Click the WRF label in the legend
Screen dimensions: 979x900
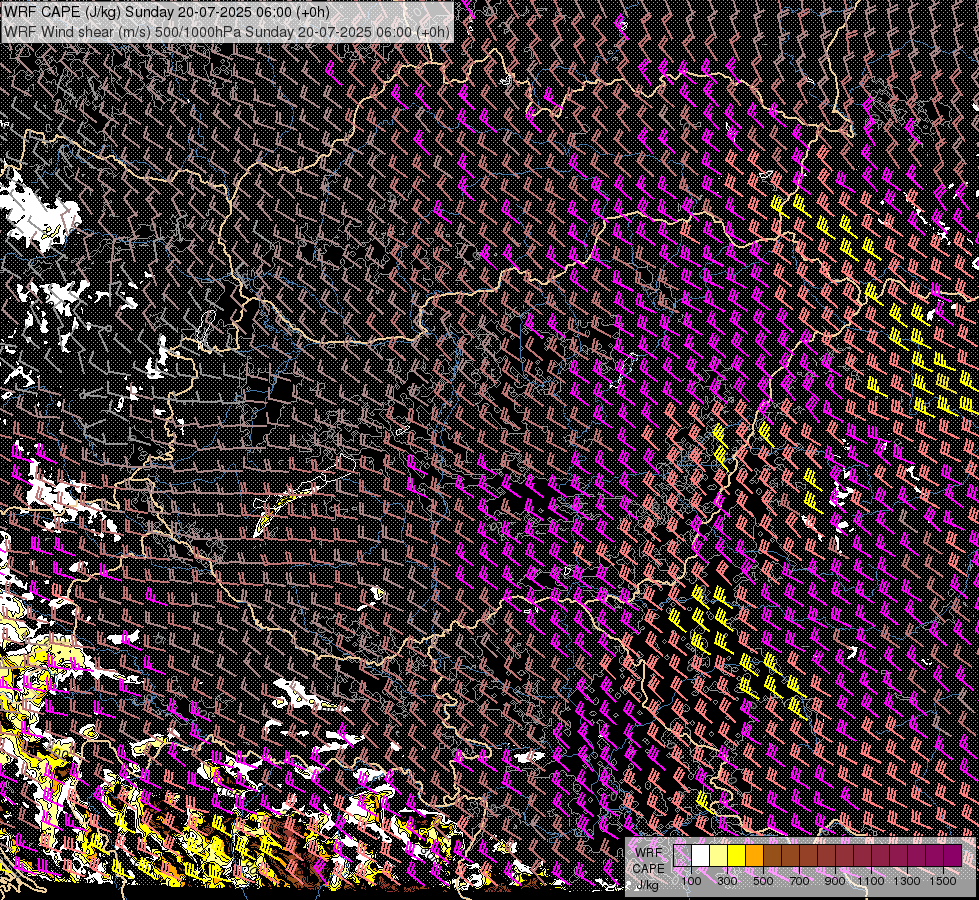coord(649,853)
